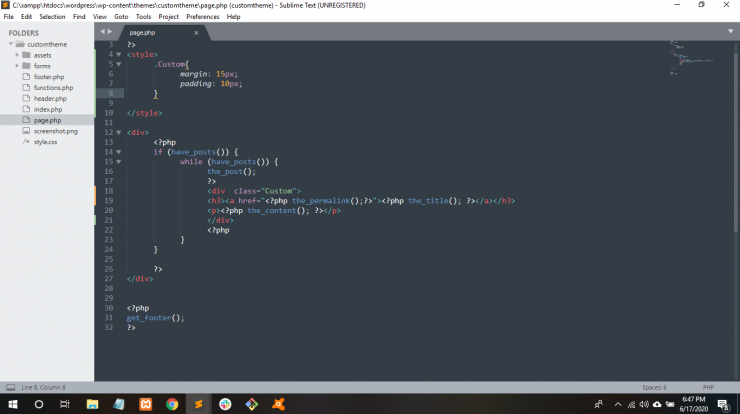740x414 pixels.
Task: Click the Windows Start button
Action: 13,404
